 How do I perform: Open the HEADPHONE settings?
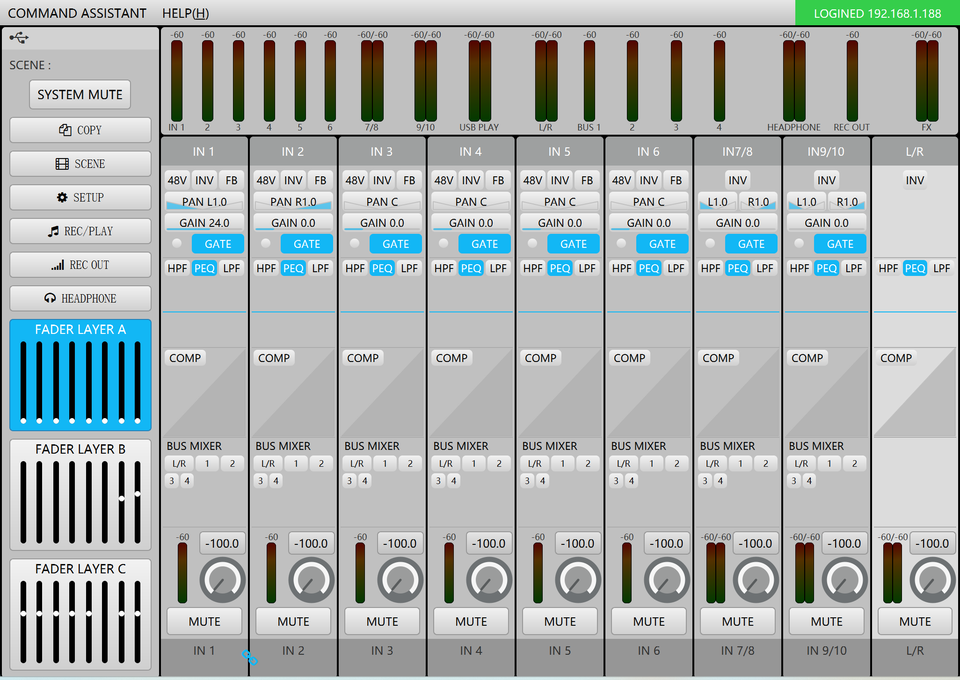click(x=80, y=298)
